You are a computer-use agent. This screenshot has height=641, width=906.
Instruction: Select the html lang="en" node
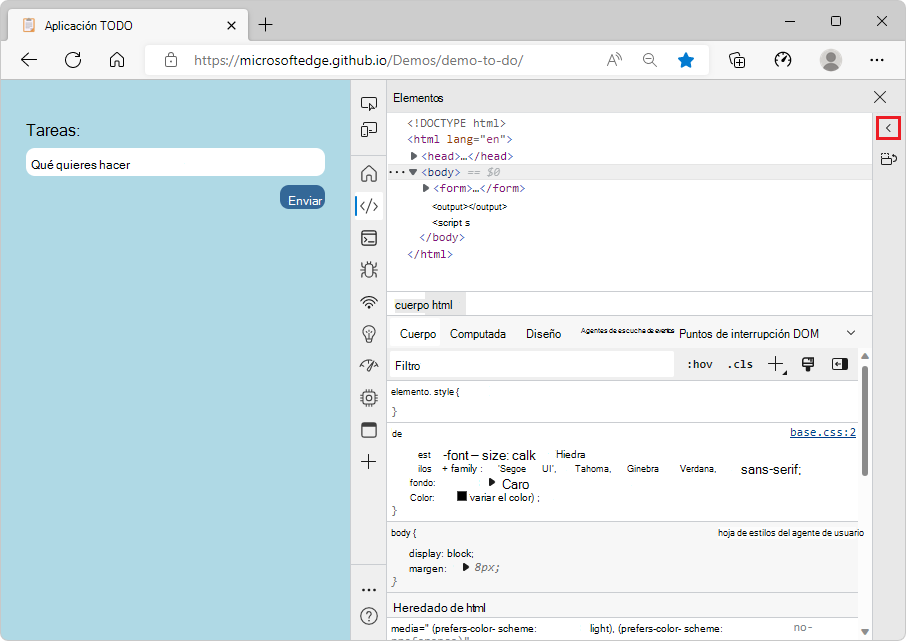click(x=459, y=139)
